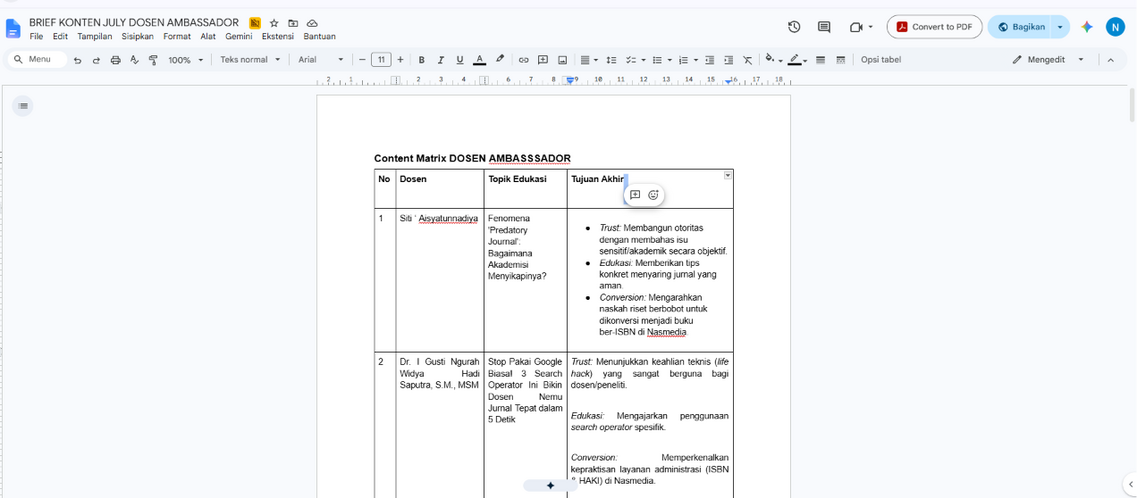The height and width of the screenshot is (498, 1137).
Task: Add comment from toolbar
Action: [x=542, y=60]
